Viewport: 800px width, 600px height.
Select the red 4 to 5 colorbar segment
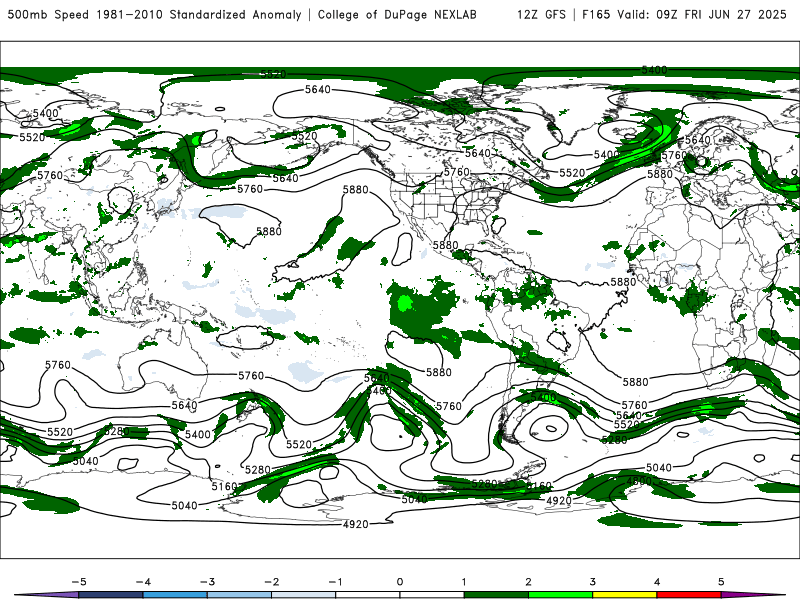coord(689,595)
